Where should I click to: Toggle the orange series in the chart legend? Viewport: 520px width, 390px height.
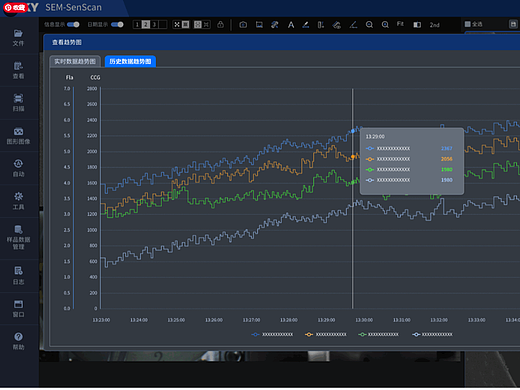tap(326, 334)
